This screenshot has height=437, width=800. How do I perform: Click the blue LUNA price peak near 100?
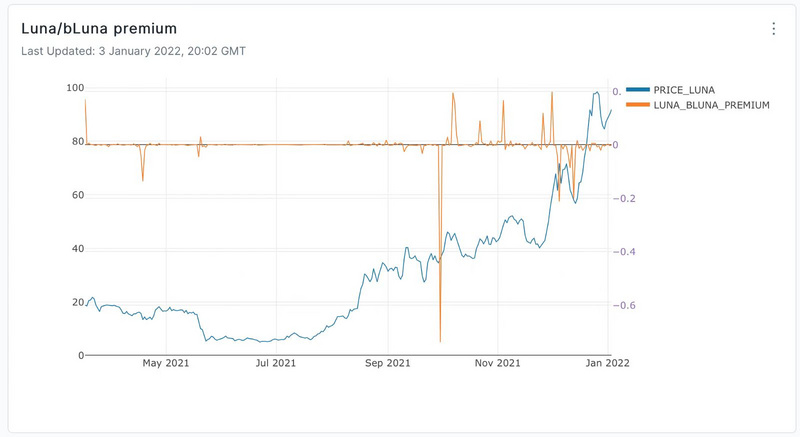(x=596, y=92)
